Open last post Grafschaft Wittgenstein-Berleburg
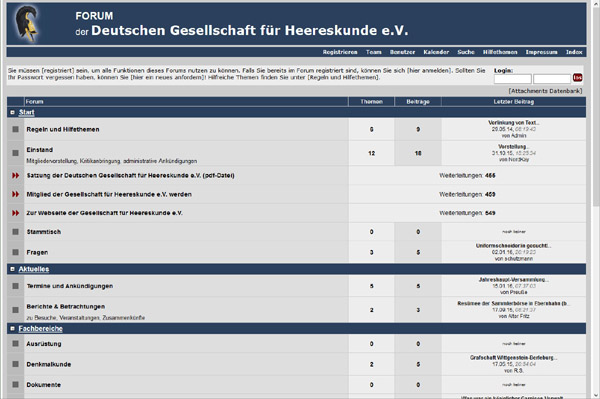This screenshot has height=399, width=600. [x=514, y=358]
